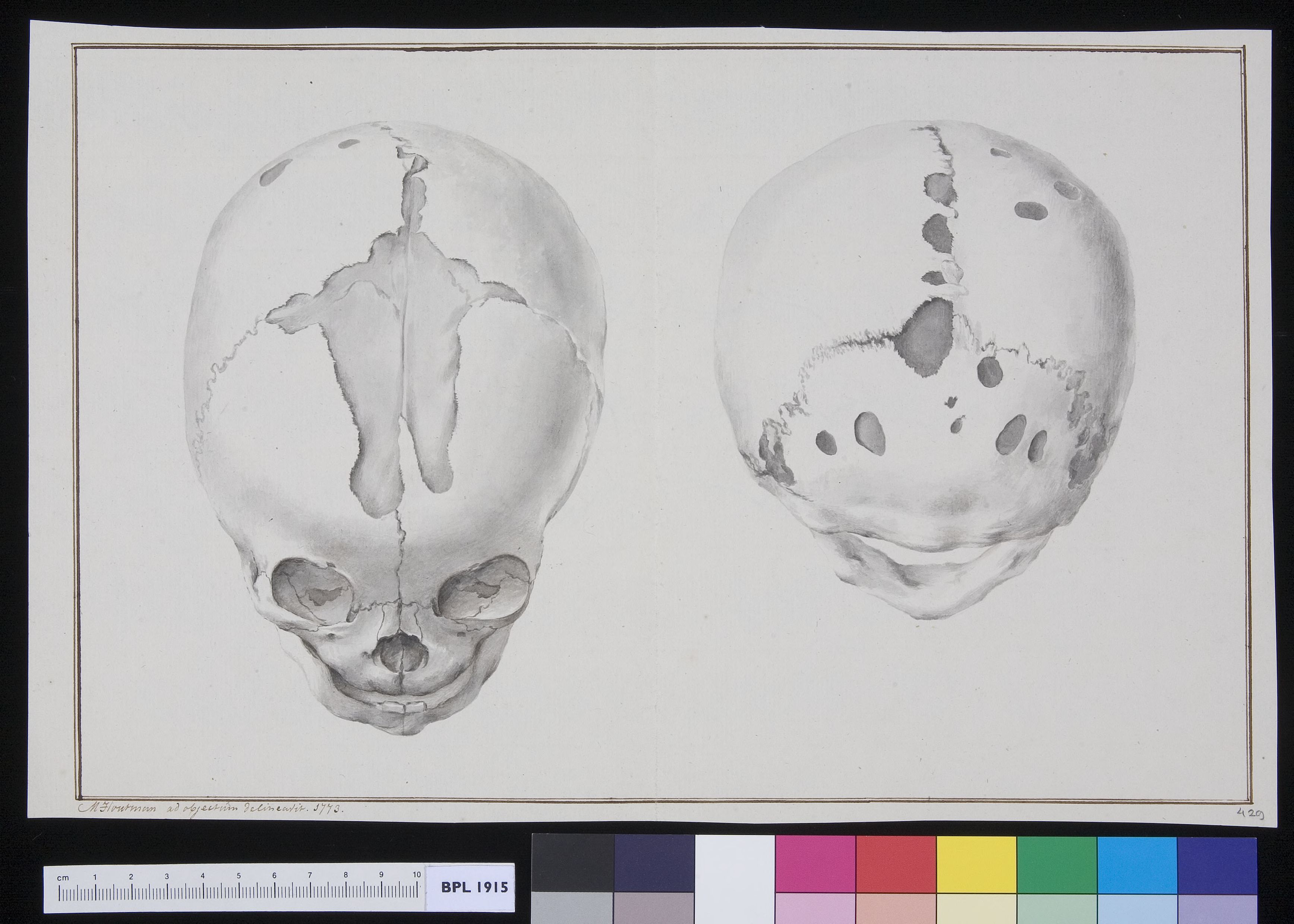Pick the cyan blue color patch
1294x924 pixels.
(x=1137, y=864)
